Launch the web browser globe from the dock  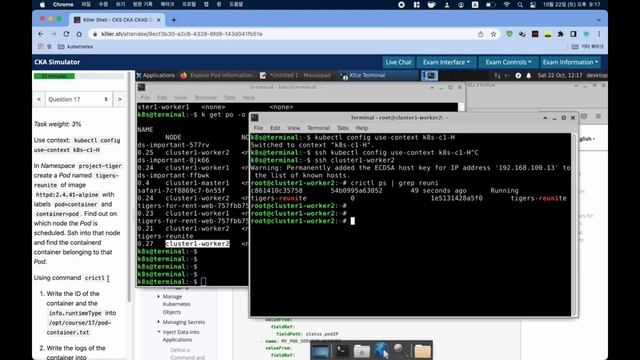[381, 350]
